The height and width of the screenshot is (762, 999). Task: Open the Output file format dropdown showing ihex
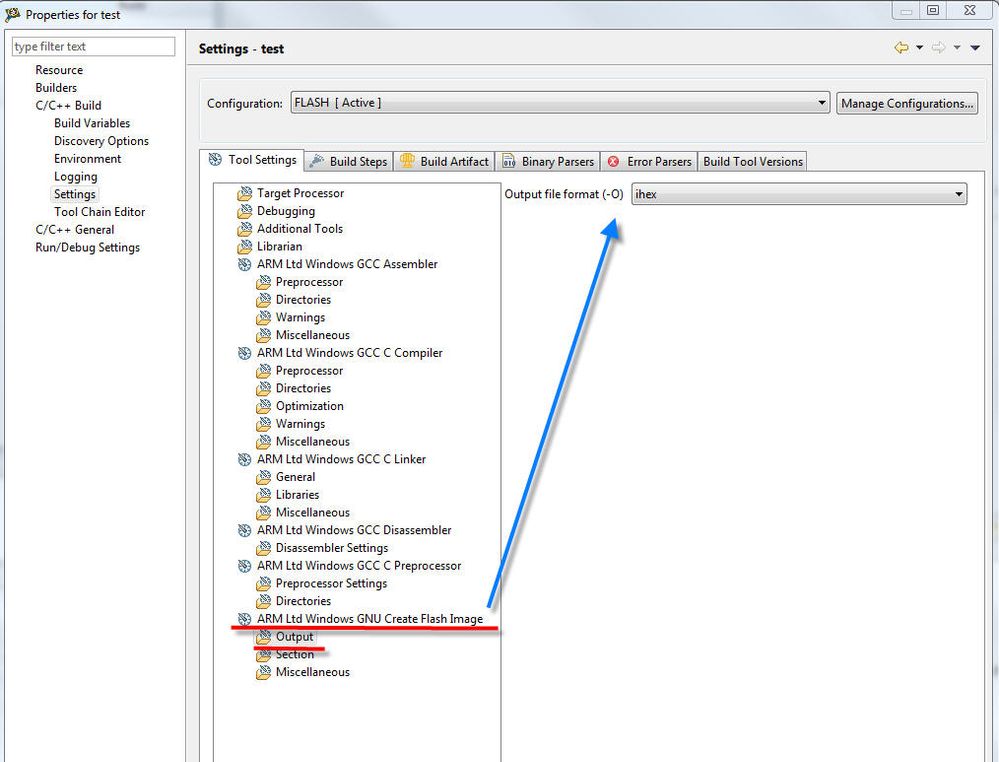click(957, 193)
